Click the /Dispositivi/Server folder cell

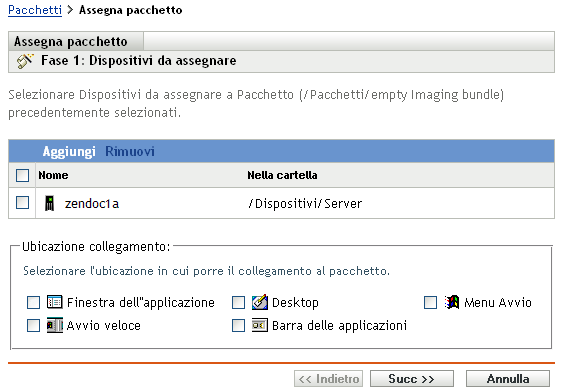click(305, 204)
